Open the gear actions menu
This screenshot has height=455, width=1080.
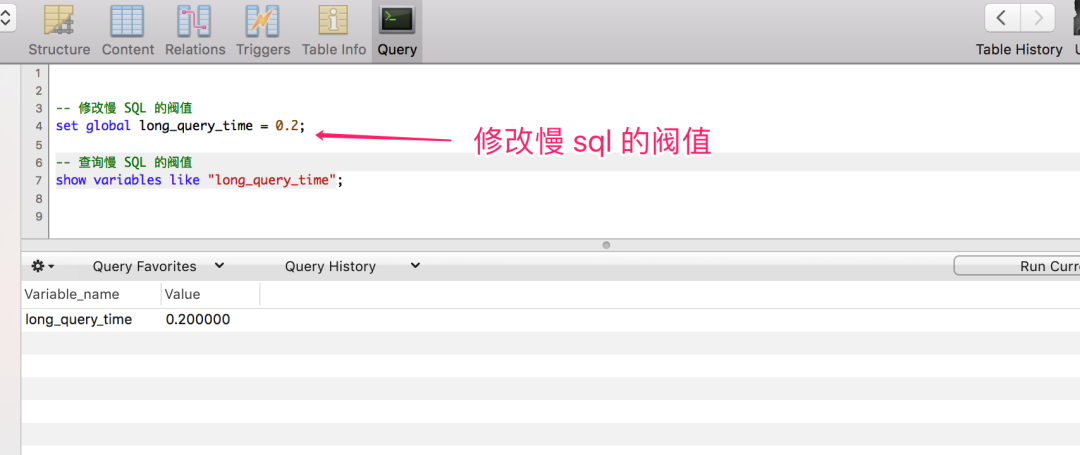coord(43,266)
